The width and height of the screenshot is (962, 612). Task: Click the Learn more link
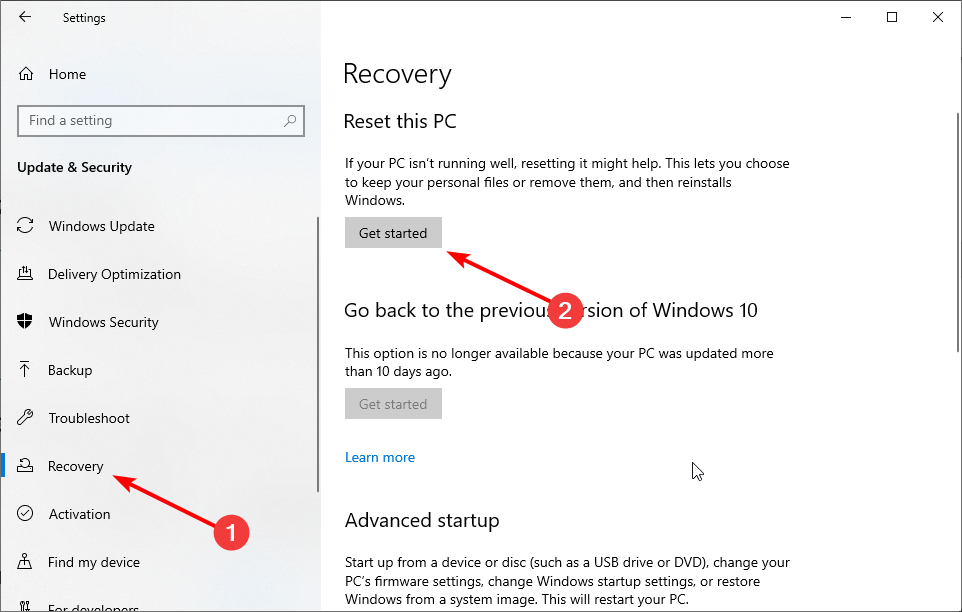[x=380, y=457]
